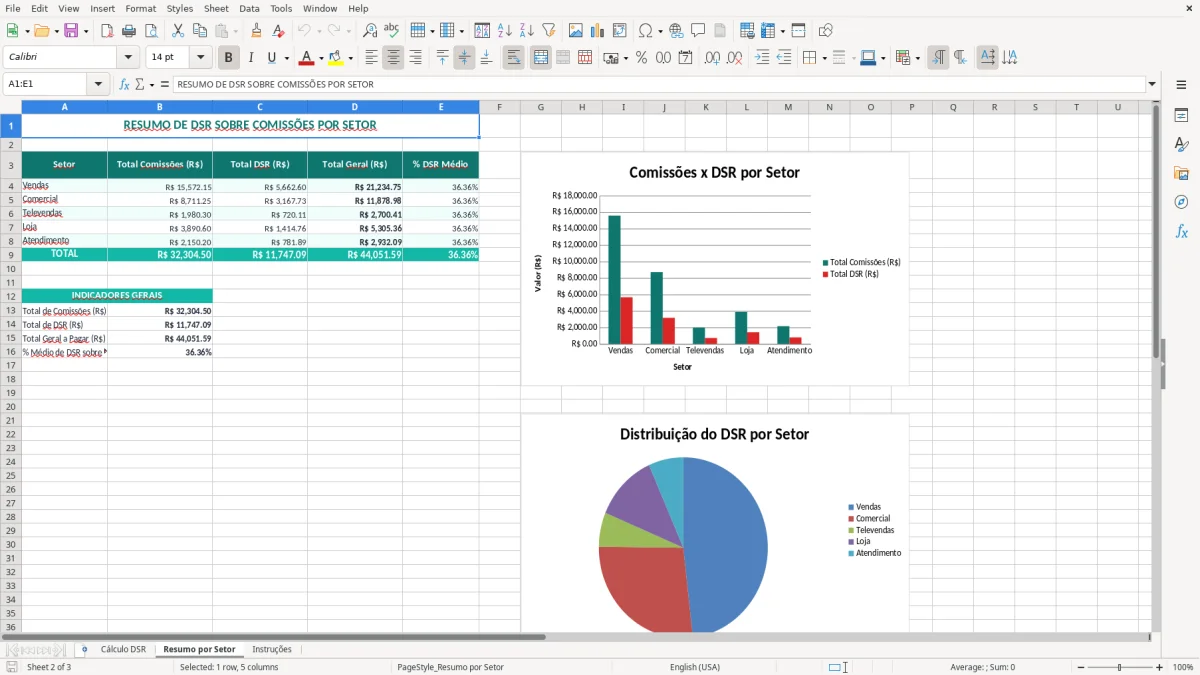Click the Print icon
The image size is (1200, 675).
129,31
